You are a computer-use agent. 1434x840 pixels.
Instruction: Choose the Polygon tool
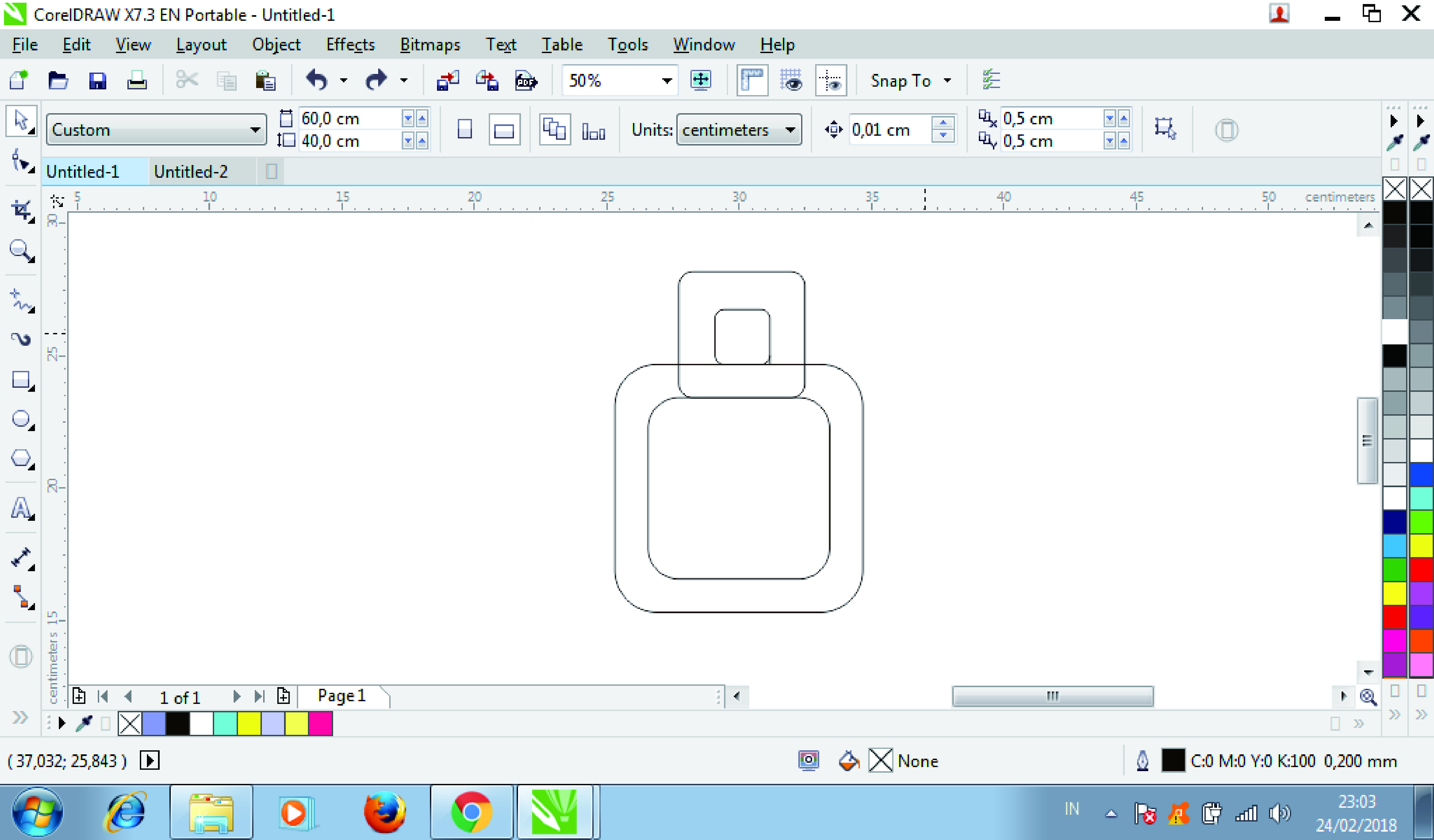pos(21,458)
